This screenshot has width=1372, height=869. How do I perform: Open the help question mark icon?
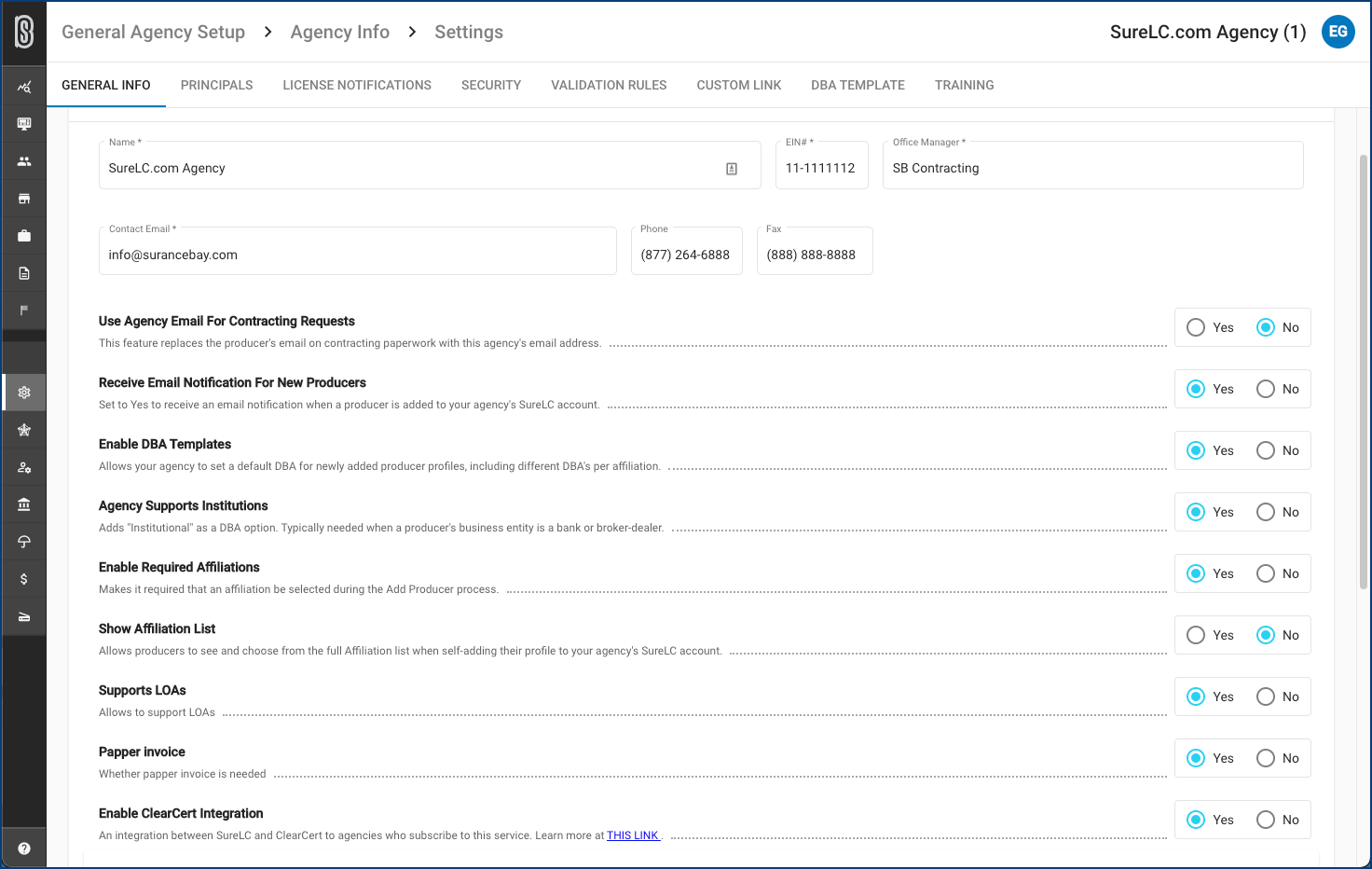pos(24,848)
